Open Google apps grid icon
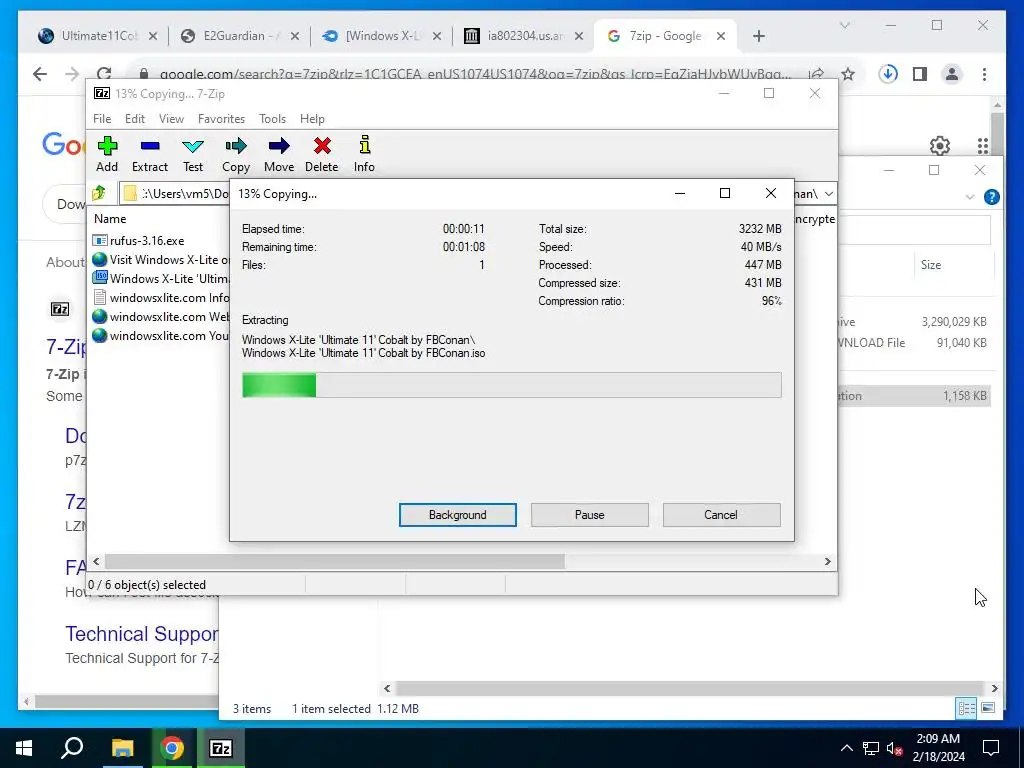 click(x=983, y=145)
